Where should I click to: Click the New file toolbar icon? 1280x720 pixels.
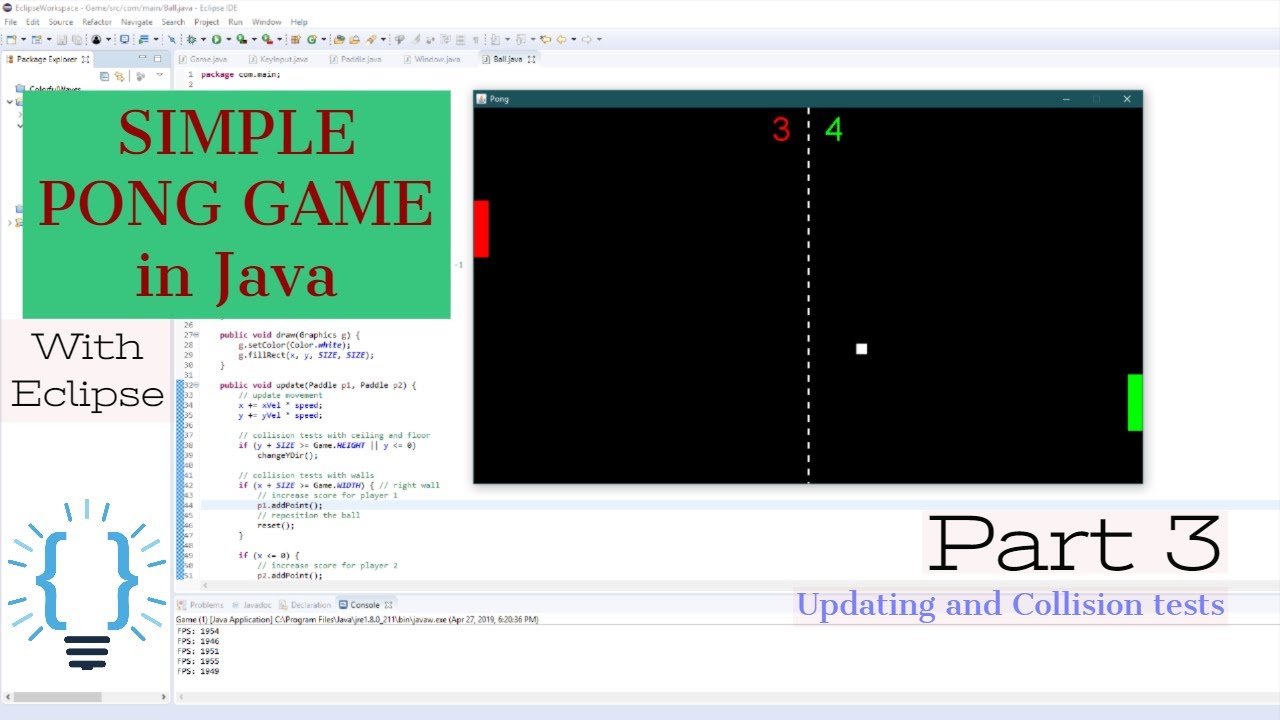pos(11,39)
